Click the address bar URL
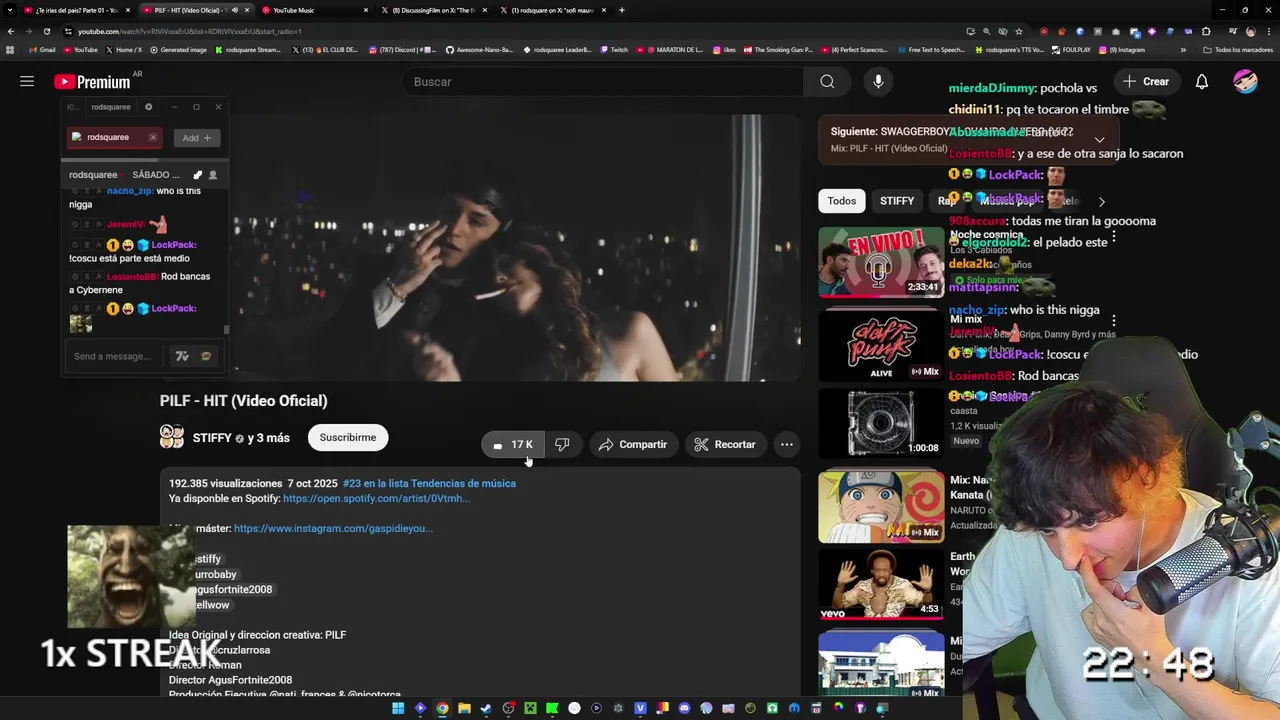Image resolution: width=1280 pixels, height=720 pixels. 189,31
